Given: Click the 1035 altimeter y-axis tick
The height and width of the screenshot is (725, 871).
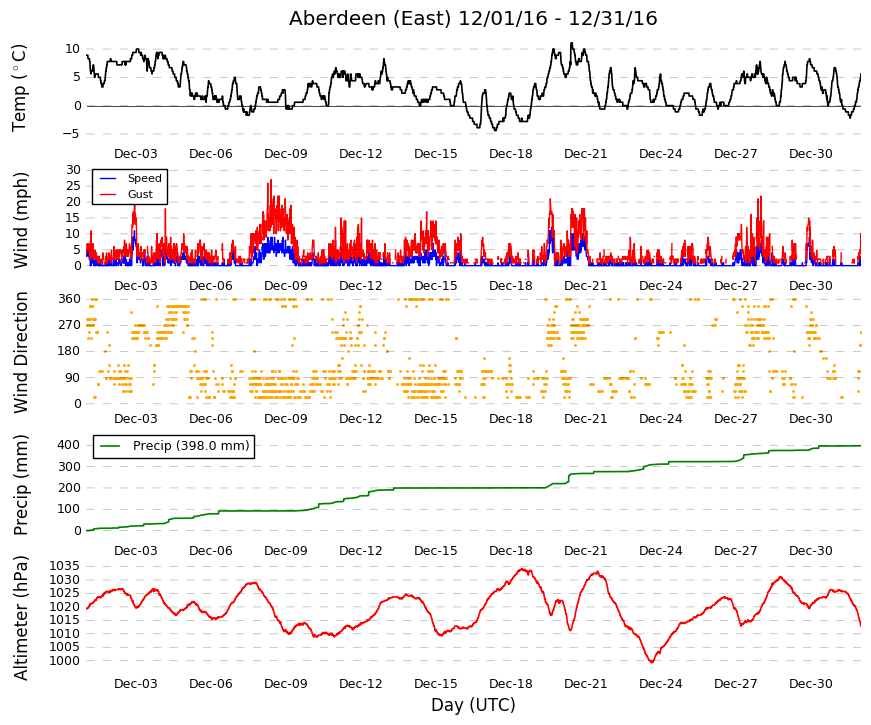Looking at the screenshot, I should point(64,566).
